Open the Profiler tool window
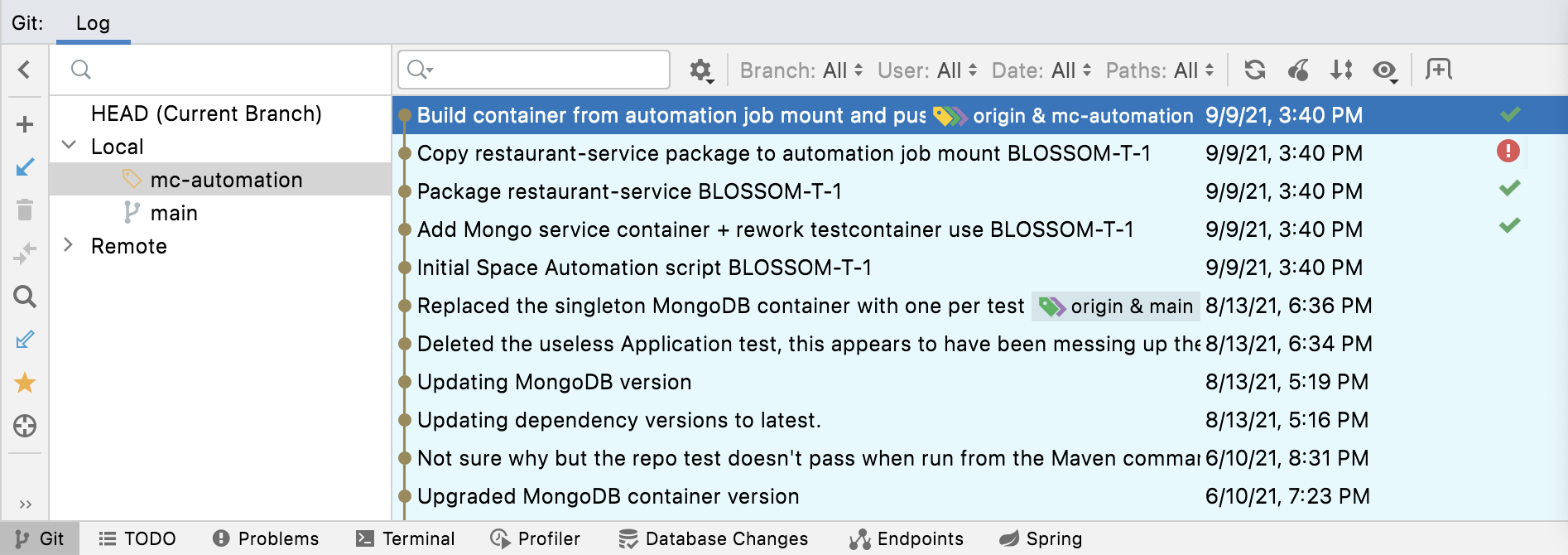The image size is (1568, 555). tap(535, 538)
